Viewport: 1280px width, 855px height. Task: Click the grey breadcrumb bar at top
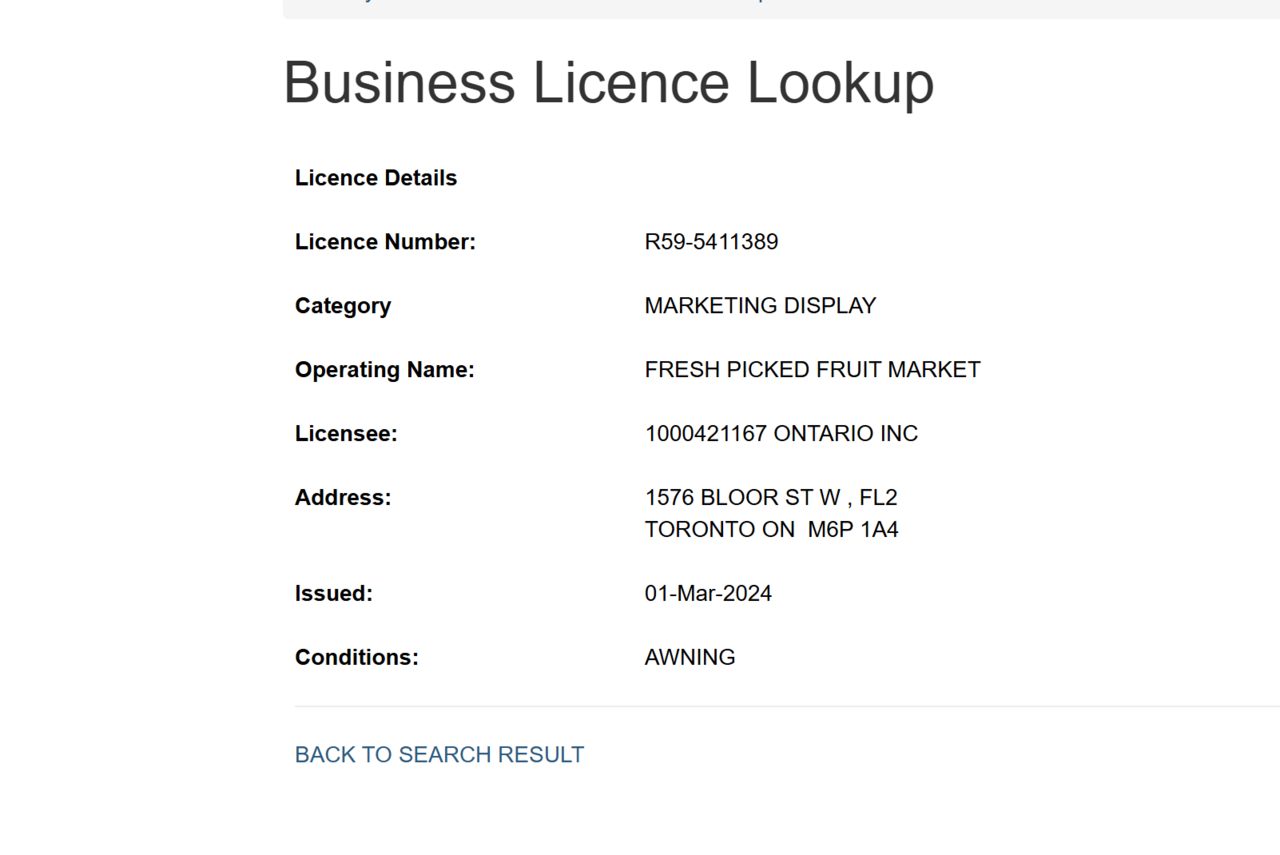coord(780,8)
